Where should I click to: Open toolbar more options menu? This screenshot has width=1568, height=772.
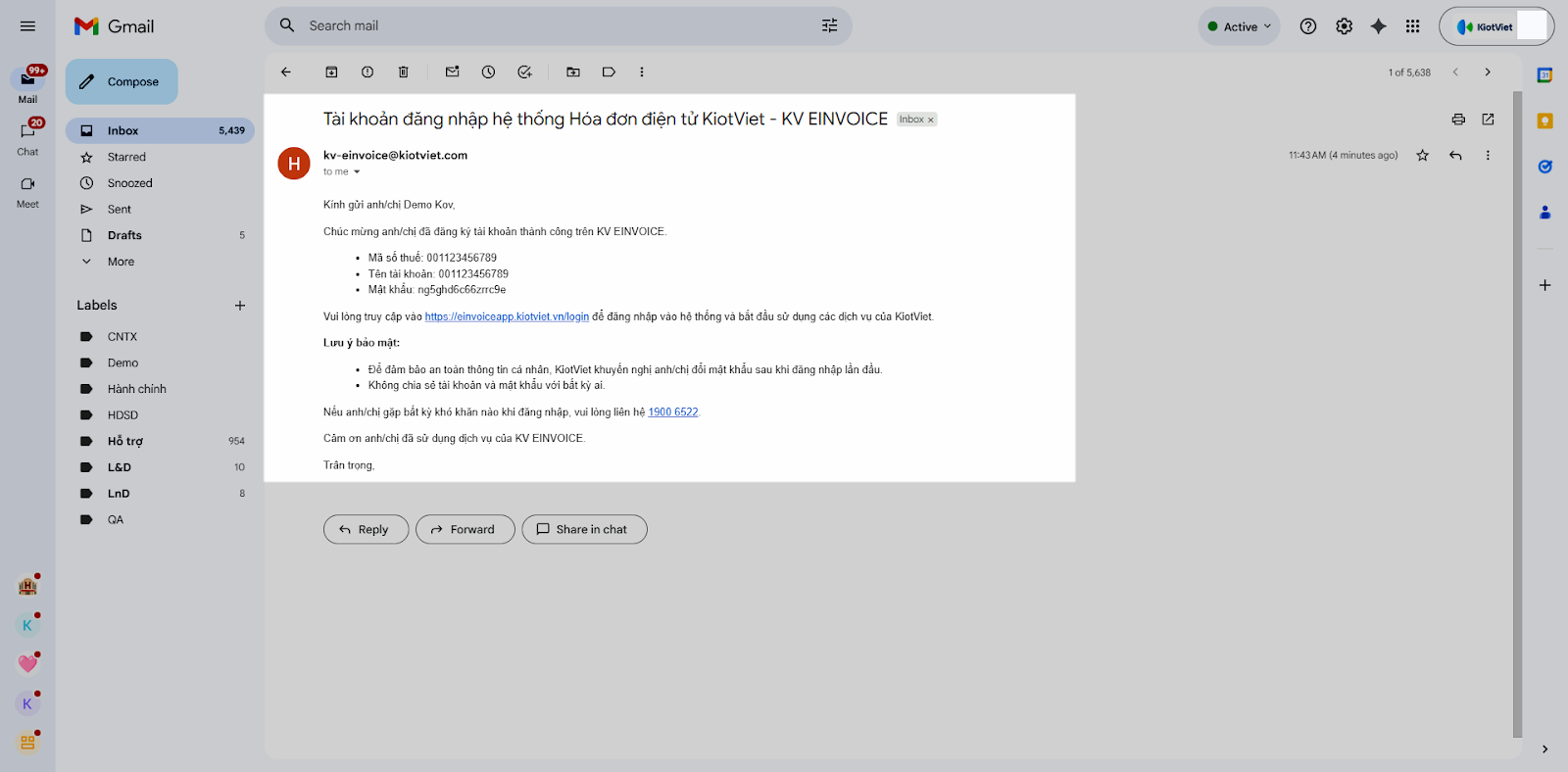642,72
